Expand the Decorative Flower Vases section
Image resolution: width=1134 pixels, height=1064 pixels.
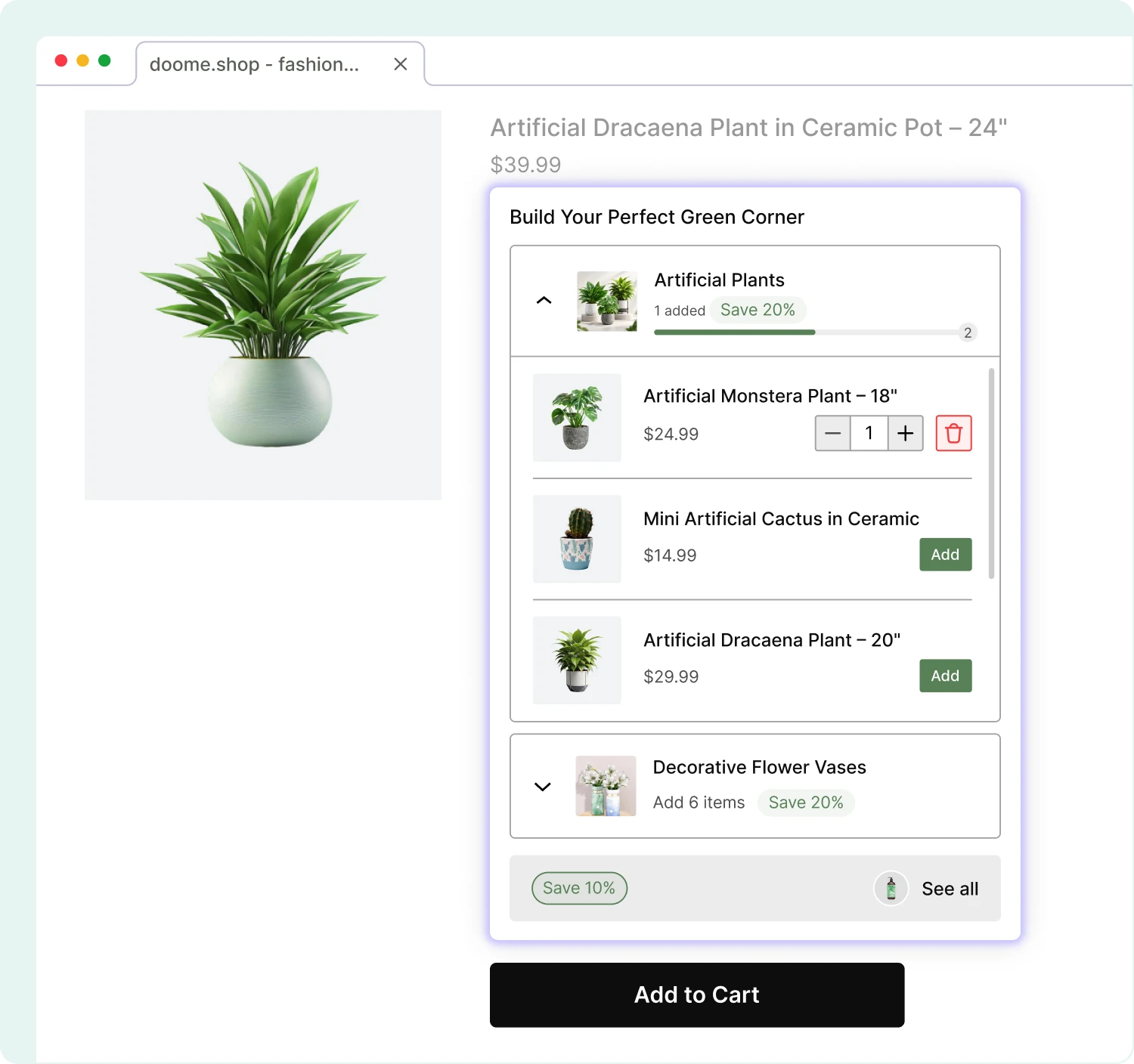point(543,787)
